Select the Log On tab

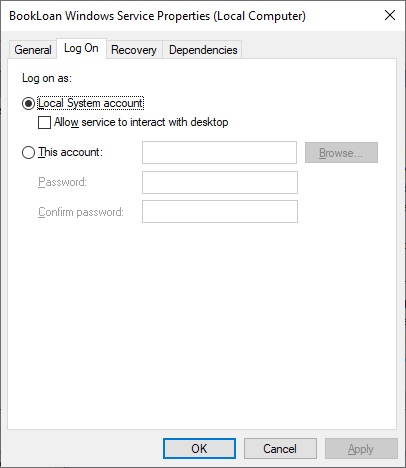click(81, 48)
